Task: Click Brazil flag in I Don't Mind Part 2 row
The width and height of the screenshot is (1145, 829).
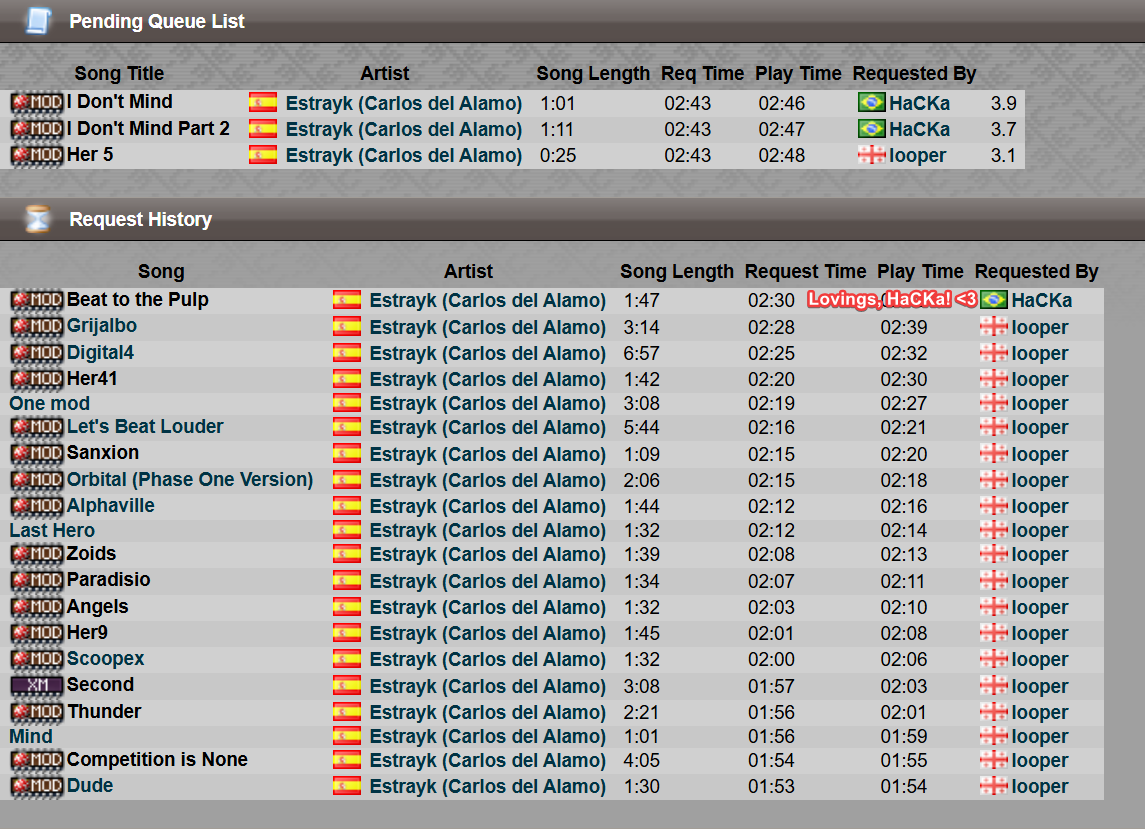Action: click(x=871, y=129)
